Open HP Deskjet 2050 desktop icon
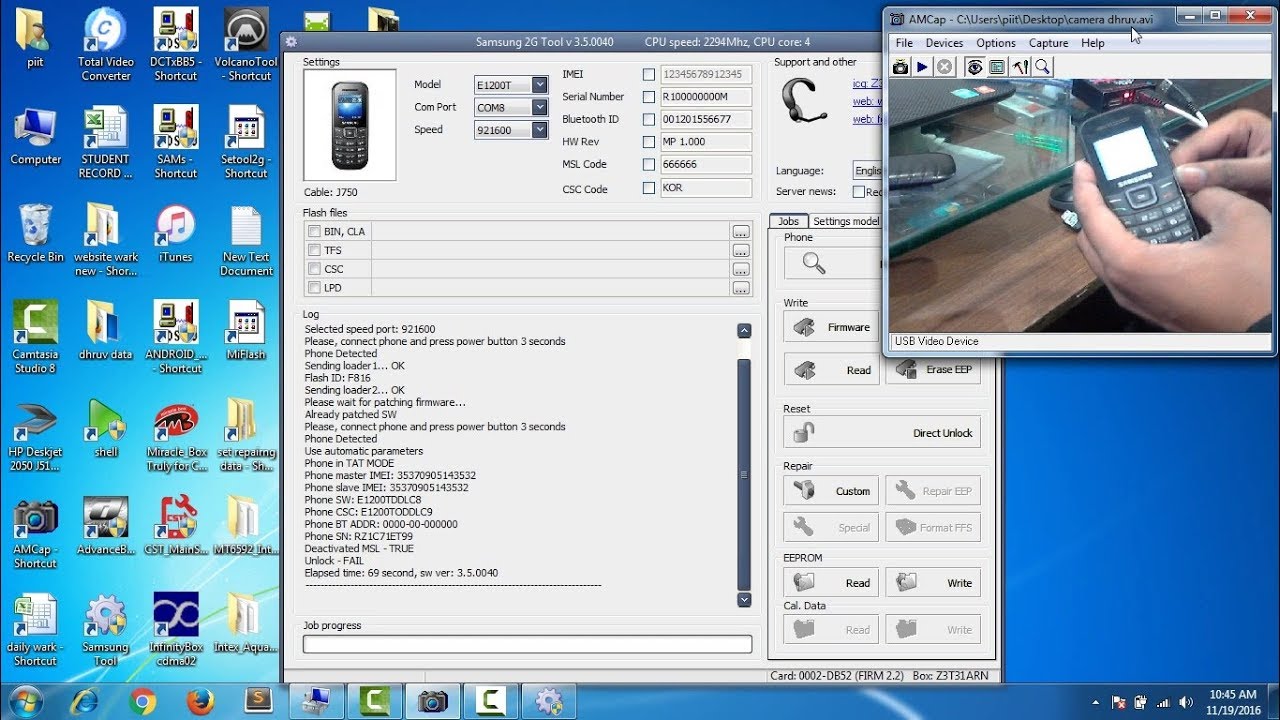 pos(35,435)
